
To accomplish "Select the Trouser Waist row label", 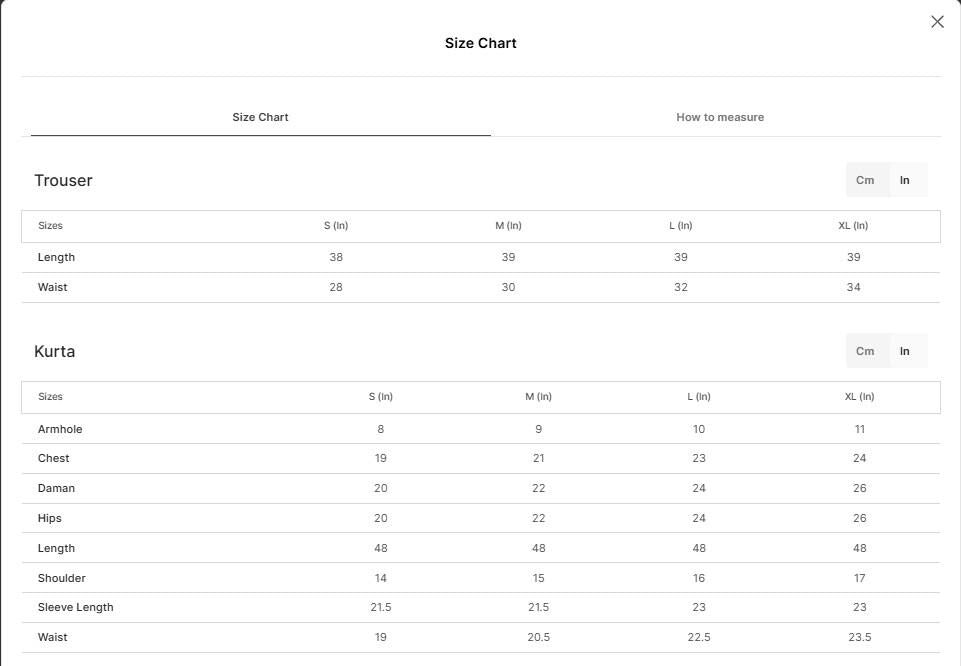I will pos(53,287).
